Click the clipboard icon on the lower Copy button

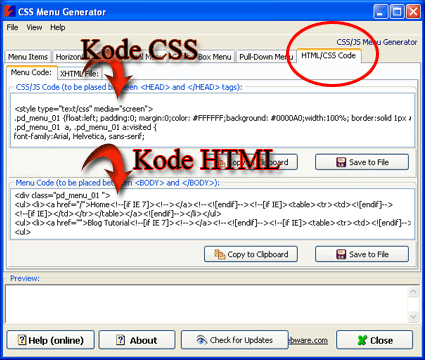click(x=220, y=255)
